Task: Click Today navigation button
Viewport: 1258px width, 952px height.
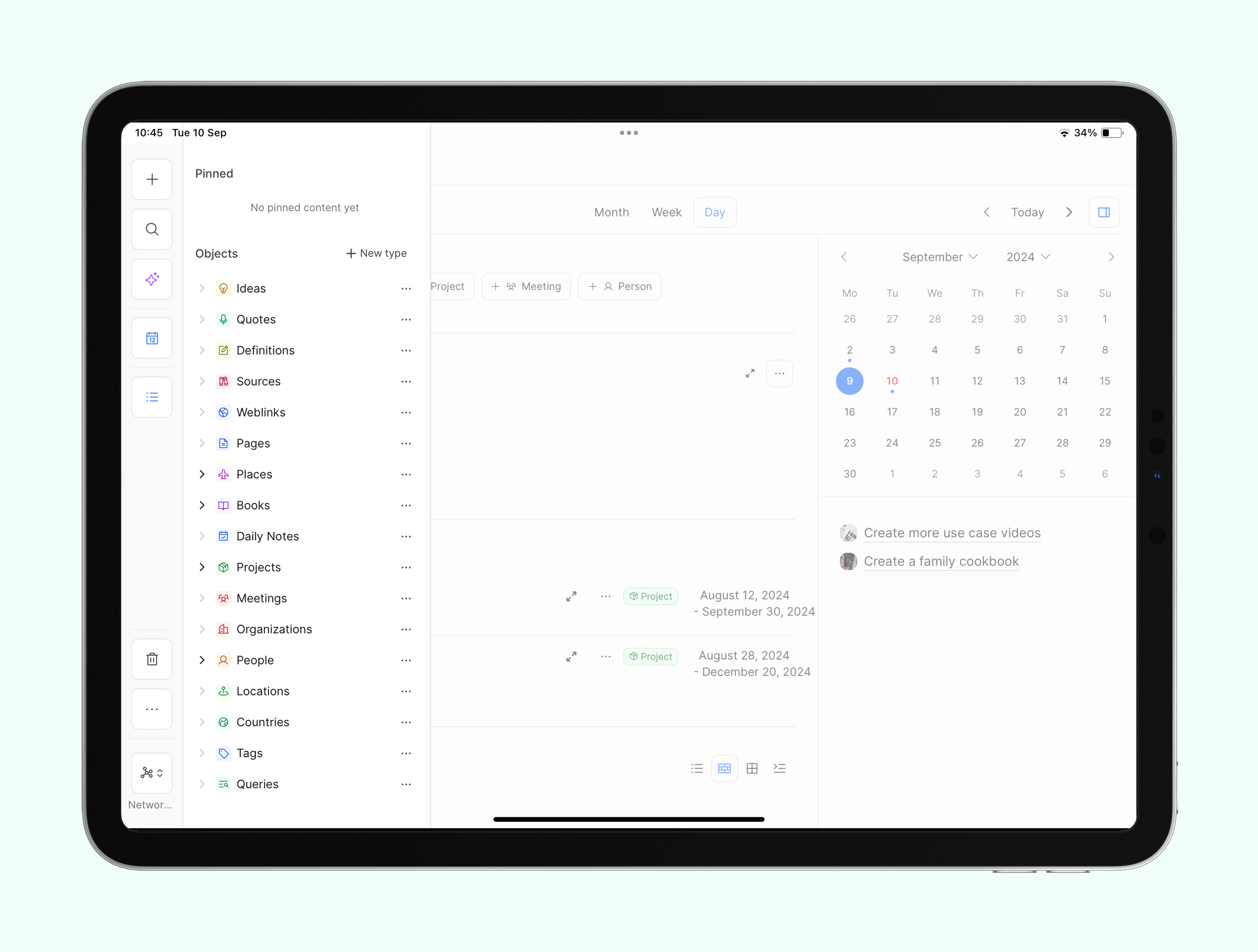Action: (1027, 211)
